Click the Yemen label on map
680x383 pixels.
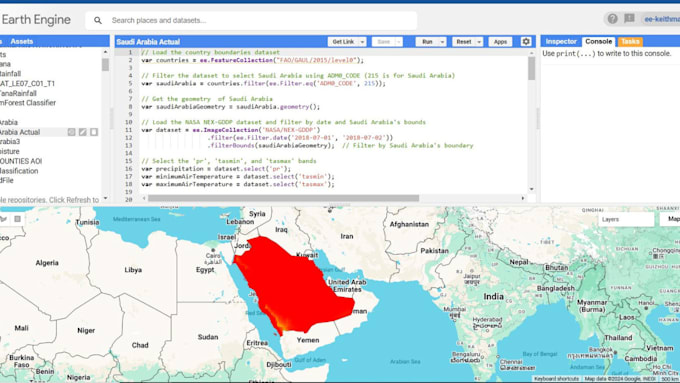[x=308, y=340]
